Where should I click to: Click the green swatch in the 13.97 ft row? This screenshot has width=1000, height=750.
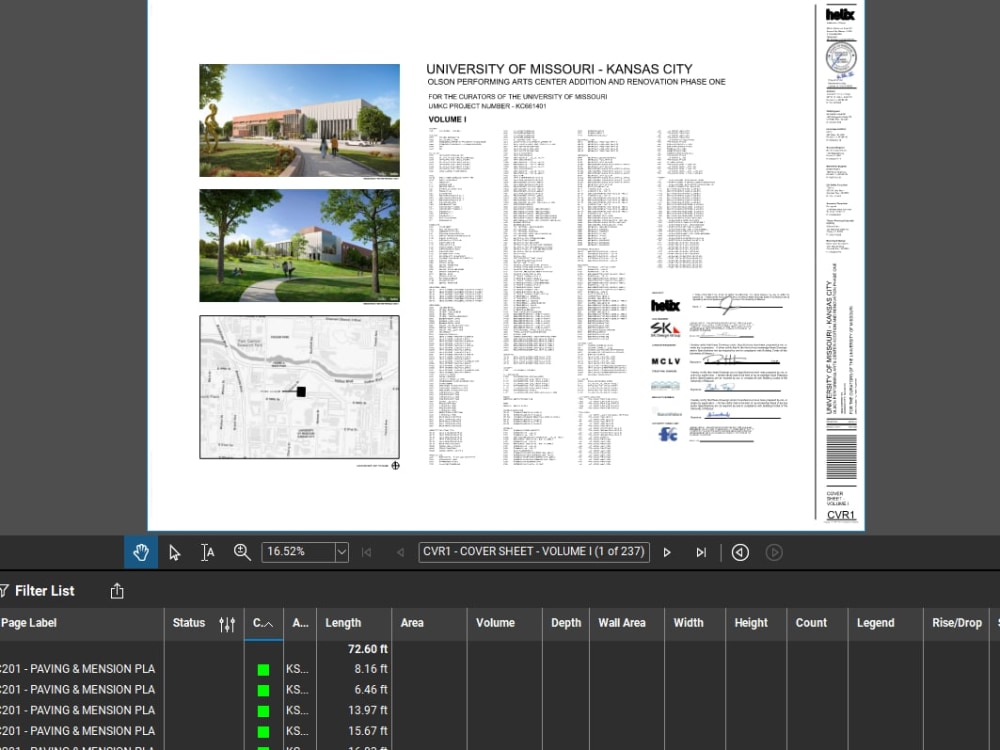pyautogui.click(x=263, y=711)
